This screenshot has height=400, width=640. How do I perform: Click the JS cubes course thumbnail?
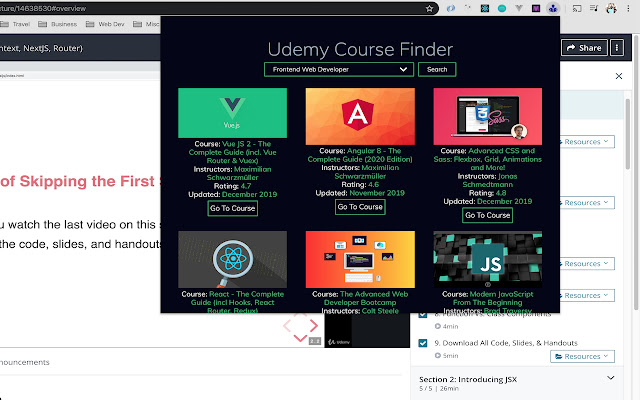[488, 260]
